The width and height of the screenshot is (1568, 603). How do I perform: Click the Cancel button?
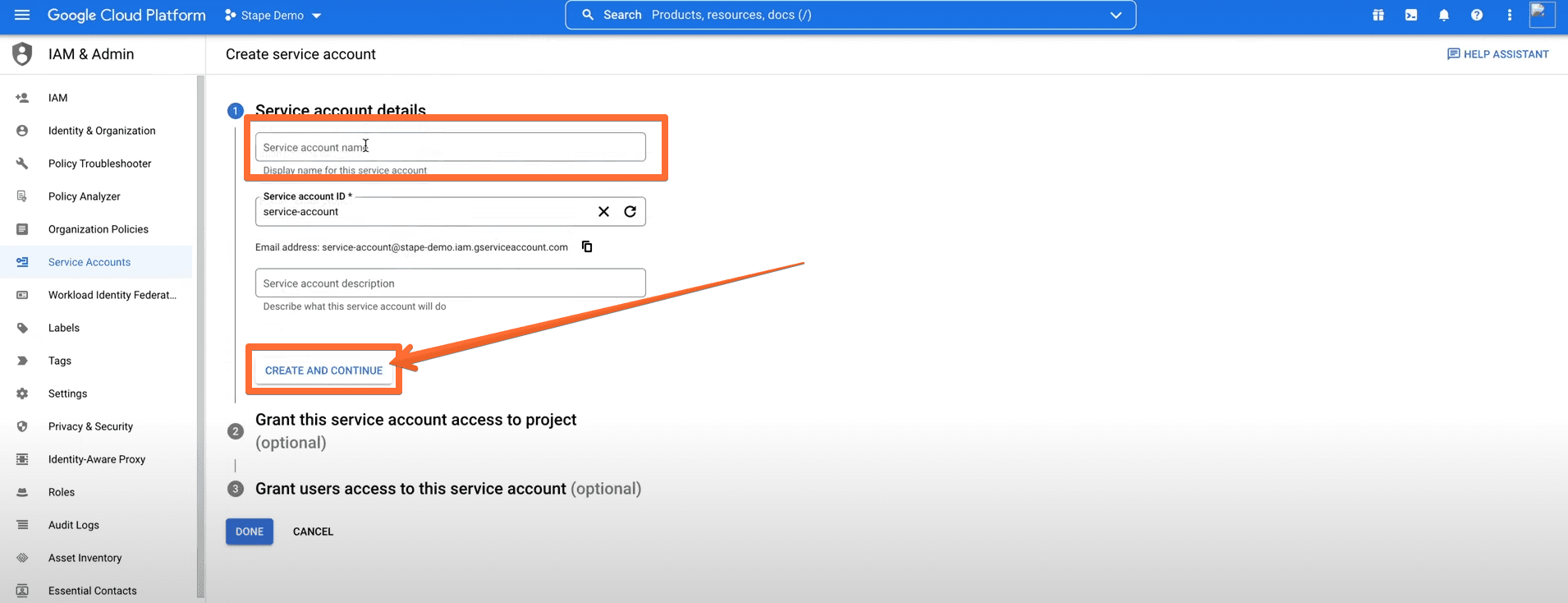coord(313,532)
